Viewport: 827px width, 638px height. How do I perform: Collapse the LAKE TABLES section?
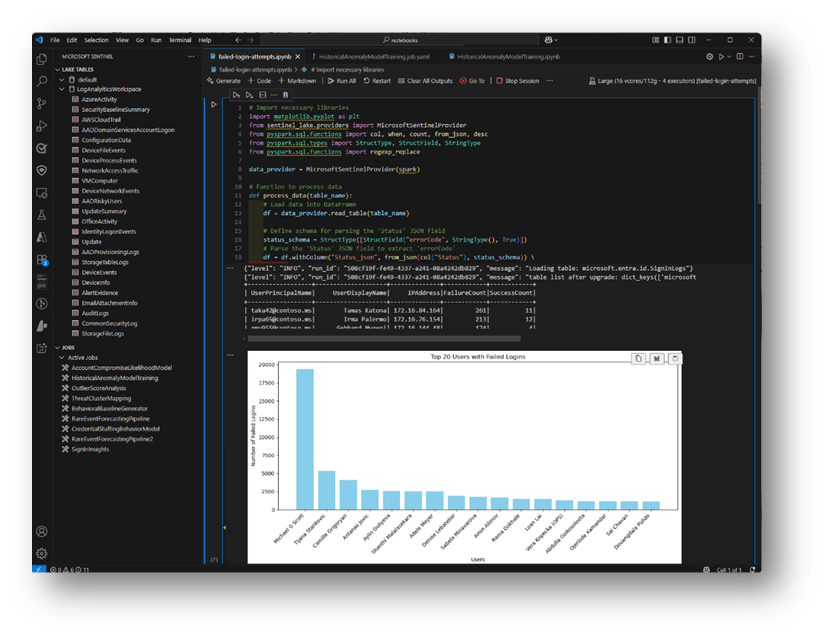[57, 70]
